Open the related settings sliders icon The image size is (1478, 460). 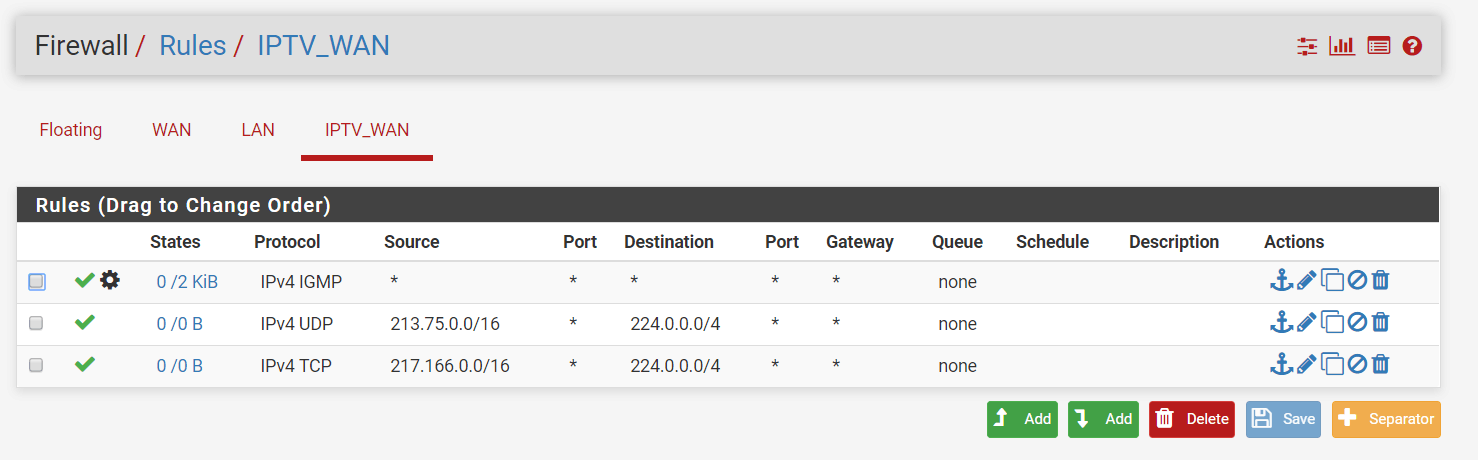coord(1307,46)
